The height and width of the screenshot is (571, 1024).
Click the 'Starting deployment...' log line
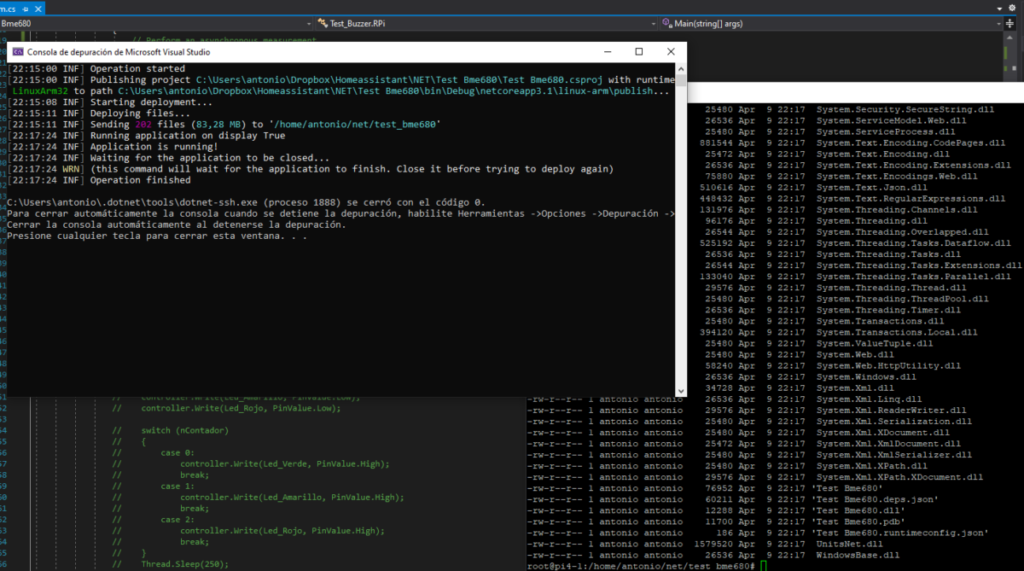point(151,102)
